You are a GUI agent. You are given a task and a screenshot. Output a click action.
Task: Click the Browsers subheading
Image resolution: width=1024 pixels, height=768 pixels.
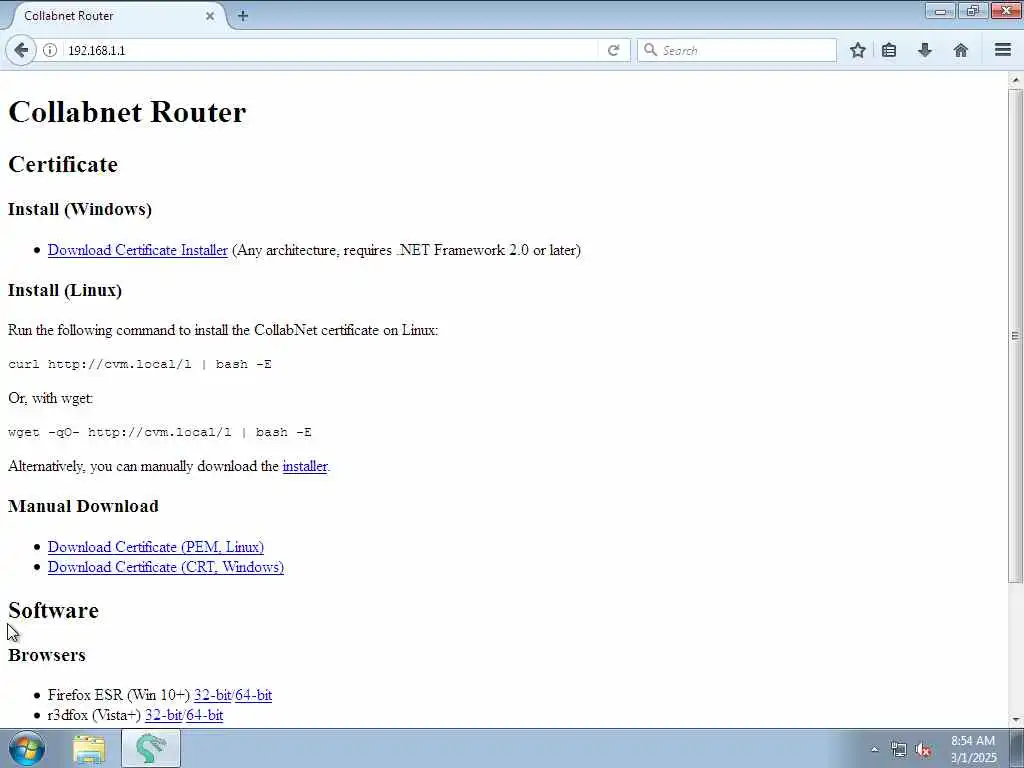[47, 655]
